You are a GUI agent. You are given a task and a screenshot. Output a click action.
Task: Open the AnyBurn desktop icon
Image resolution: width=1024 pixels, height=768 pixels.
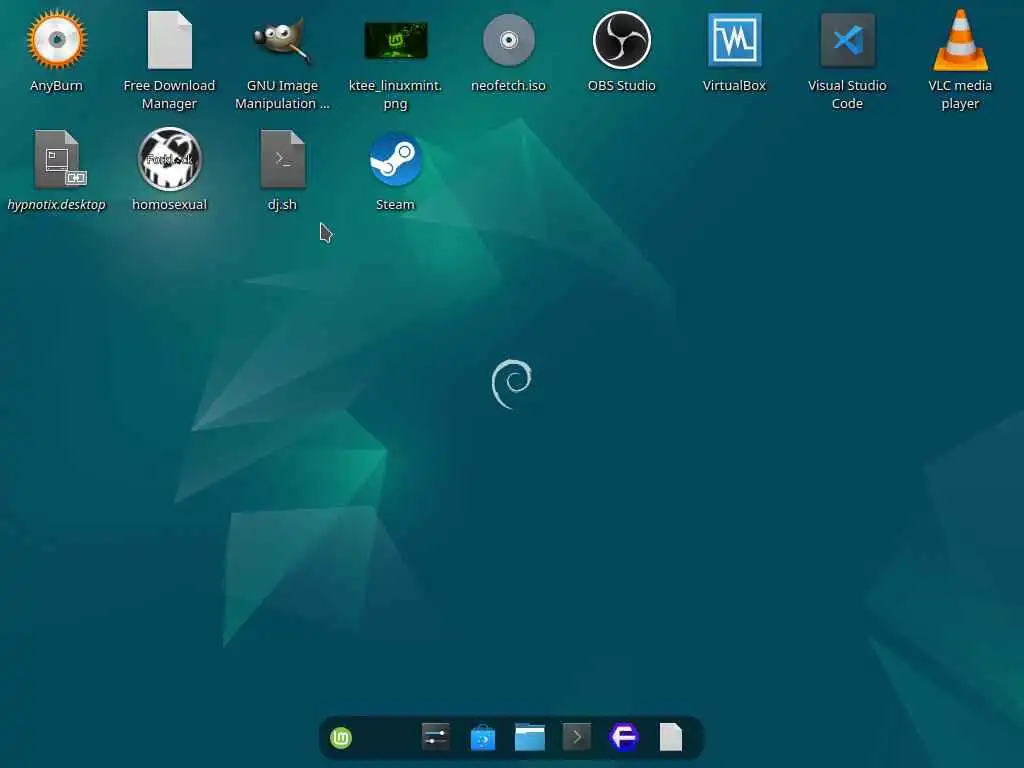(x=57, y=40)
